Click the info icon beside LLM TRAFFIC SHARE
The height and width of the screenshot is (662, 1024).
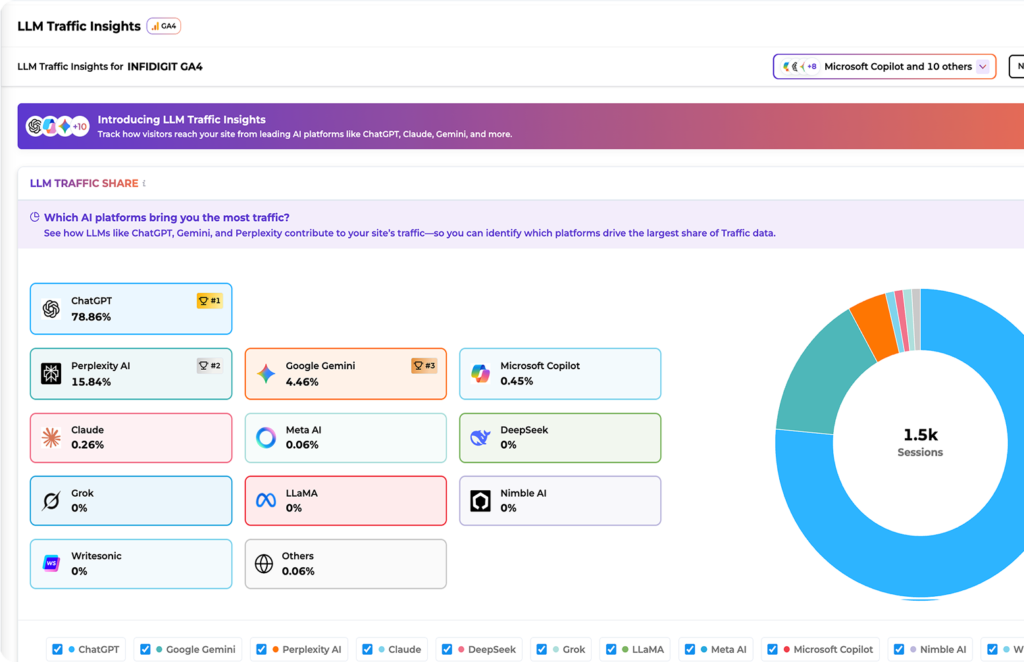(144, 184)
